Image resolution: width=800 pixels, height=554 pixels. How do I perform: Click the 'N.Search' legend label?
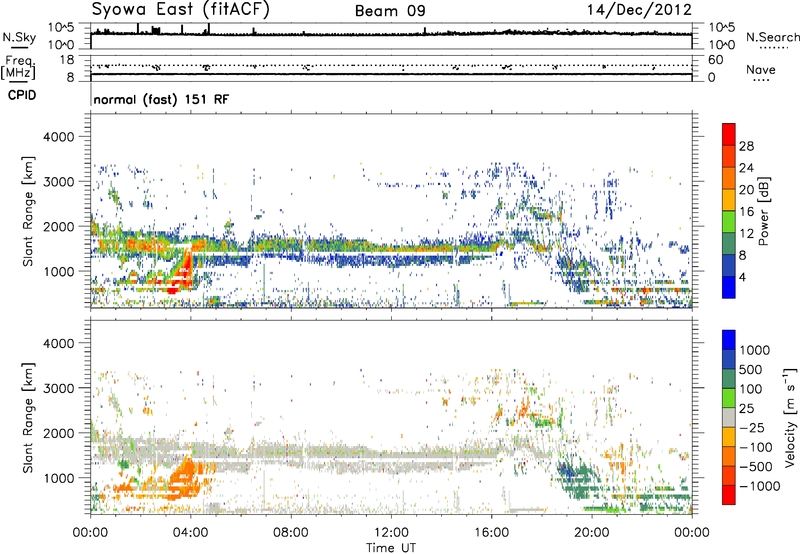coord(772,37)
